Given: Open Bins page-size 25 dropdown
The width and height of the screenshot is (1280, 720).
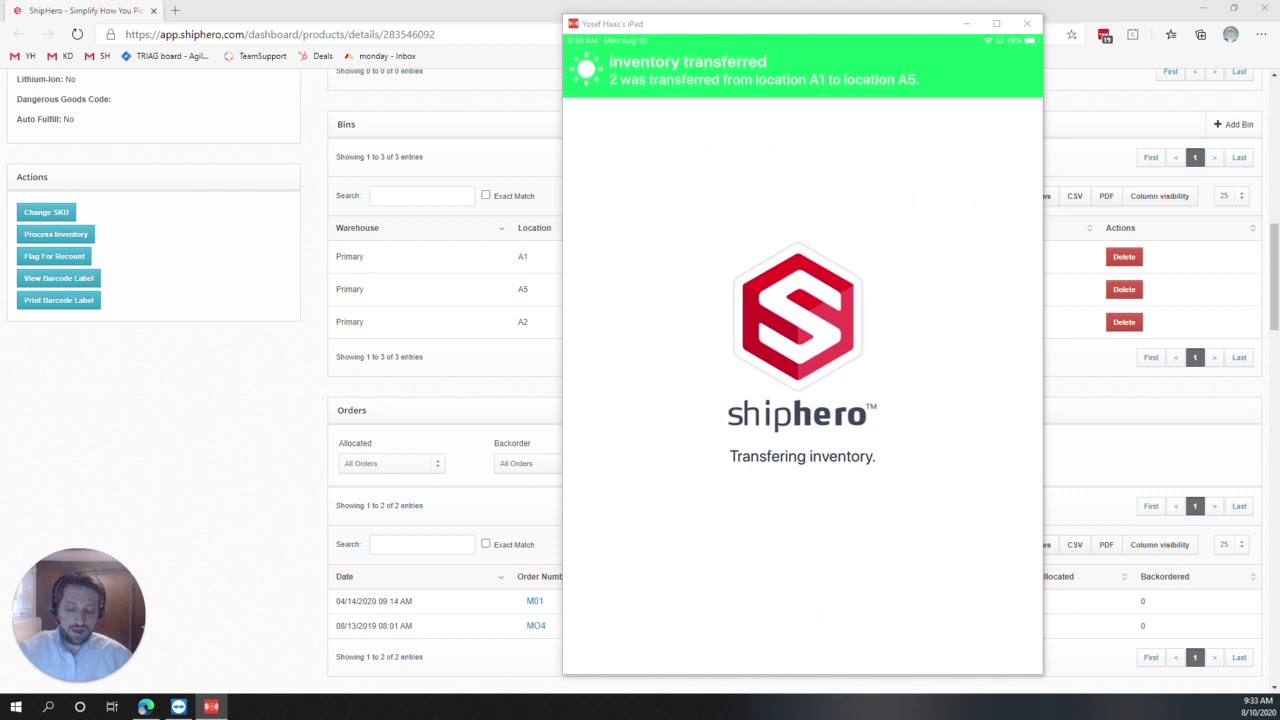Looking at the screenshot, I should coord(1232,196).
